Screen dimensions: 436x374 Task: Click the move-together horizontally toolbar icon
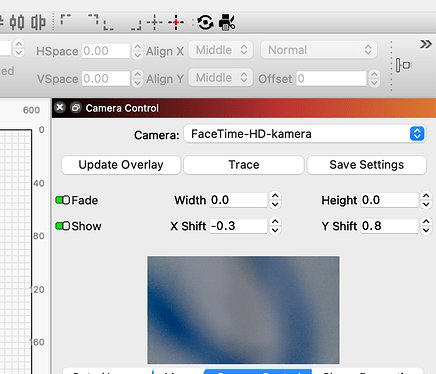point(38,22)
